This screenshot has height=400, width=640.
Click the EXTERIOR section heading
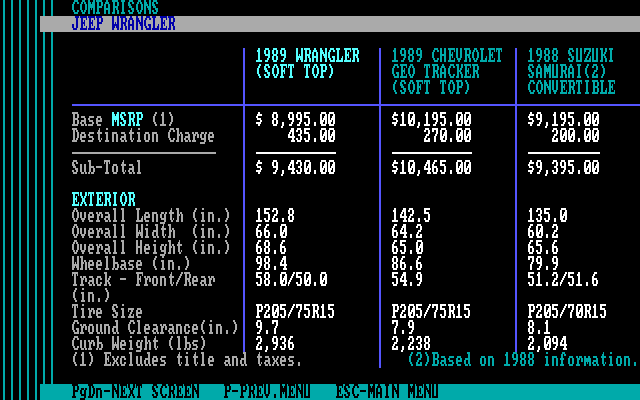click(x=104, y=200)
